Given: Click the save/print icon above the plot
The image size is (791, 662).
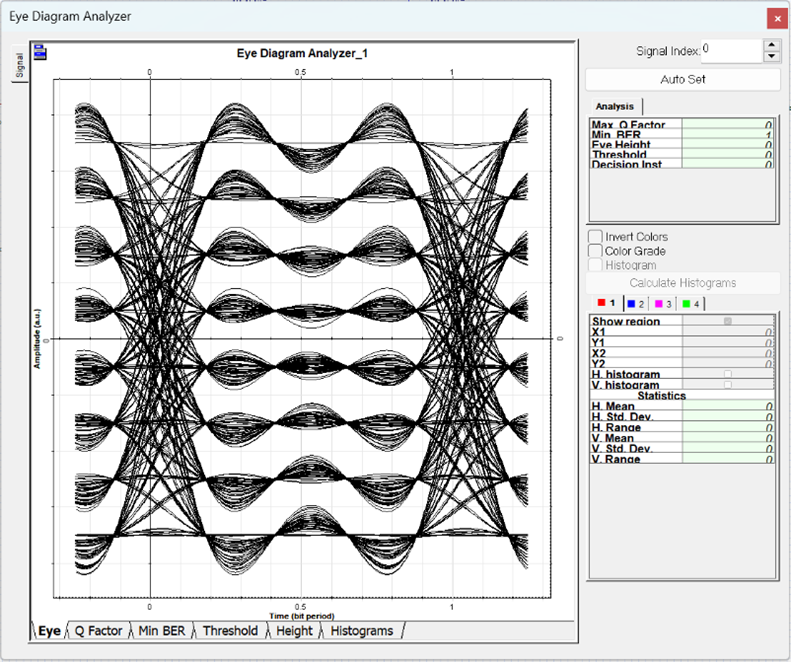Looking at the screenshot, I should click(x=40, y=52).
